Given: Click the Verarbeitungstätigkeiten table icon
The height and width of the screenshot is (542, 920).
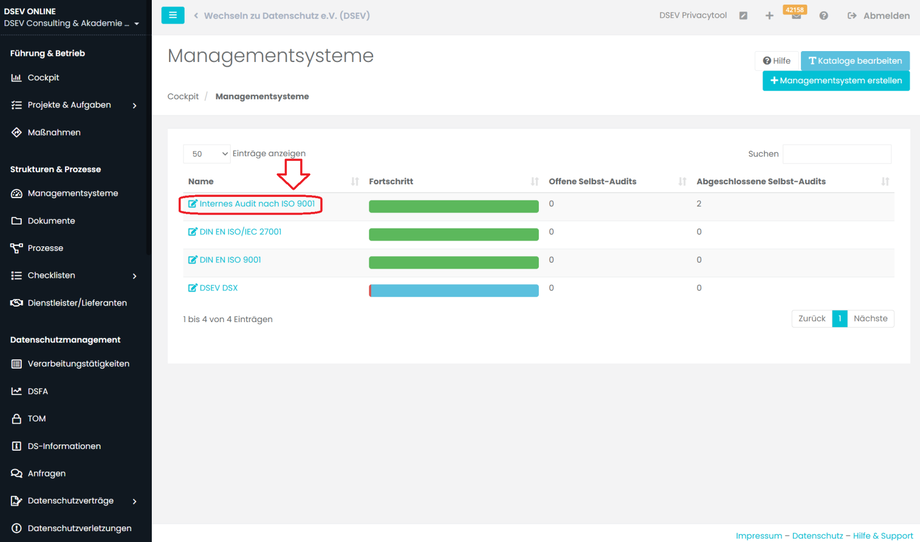Looking at the screenshot, I should 16,364.
